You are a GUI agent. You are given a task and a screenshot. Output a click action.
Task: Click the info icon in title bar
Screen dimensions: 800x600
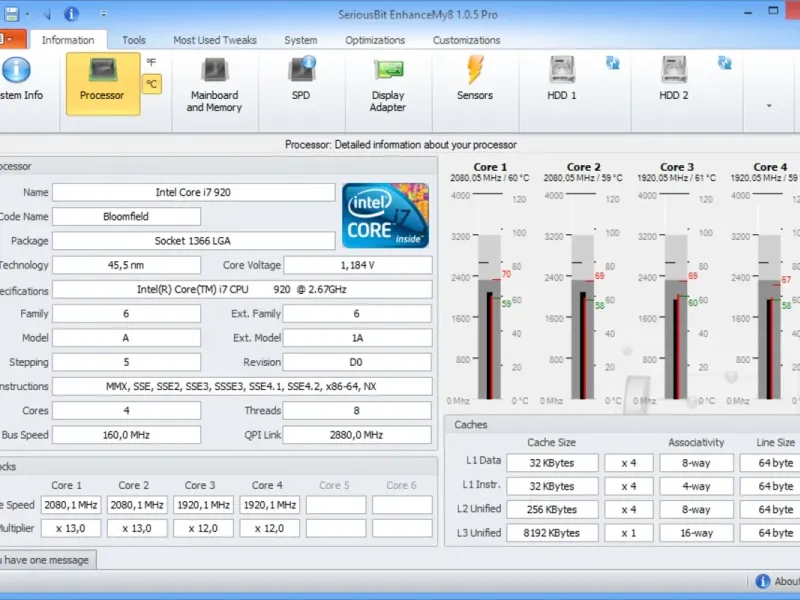[71, 14]
